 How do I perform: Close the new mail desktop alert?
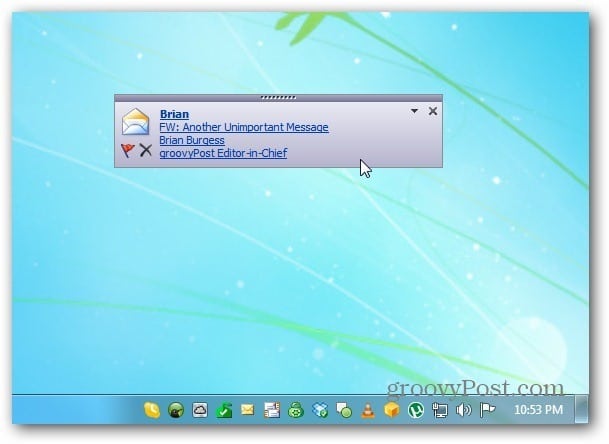[433, 111]
